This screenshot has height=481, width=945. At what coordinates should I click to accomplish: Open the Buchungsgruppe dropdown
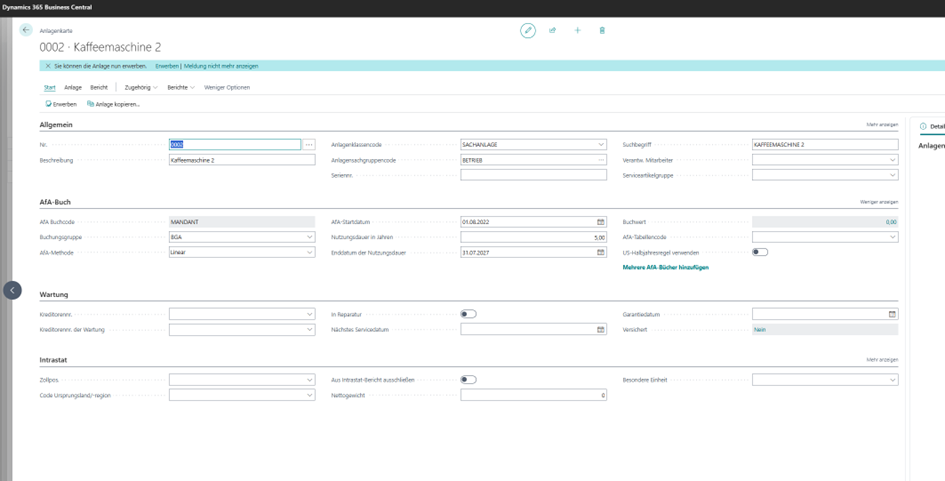[309, 237]
